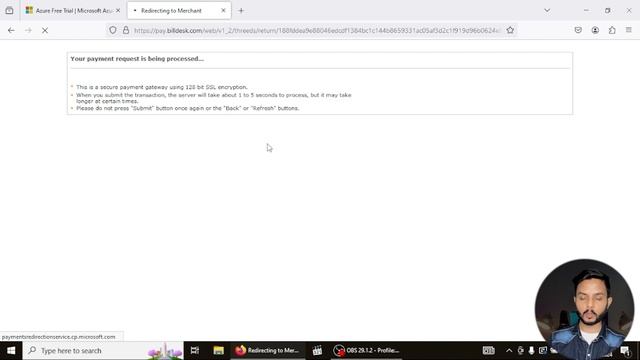Restore down the Firefox window
Screen dimensions: 640x360
point(607,11)
